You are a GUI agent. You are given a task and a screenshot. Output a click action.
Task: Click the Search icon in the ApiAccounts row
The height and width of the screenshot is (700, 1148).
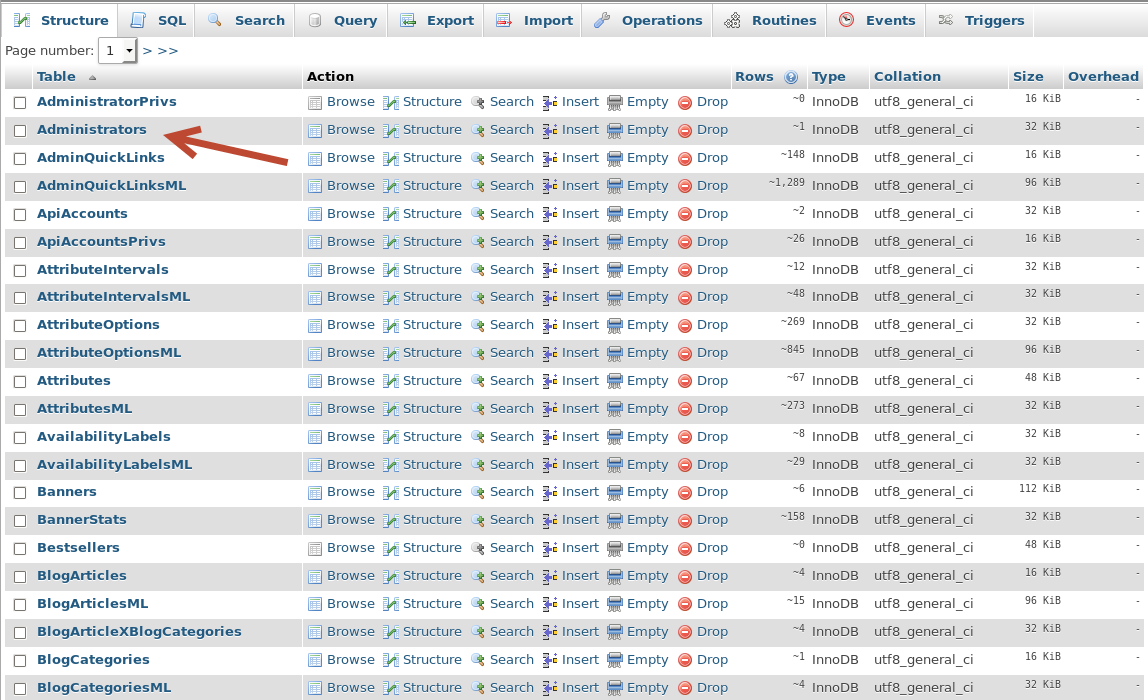coord(478,214)
